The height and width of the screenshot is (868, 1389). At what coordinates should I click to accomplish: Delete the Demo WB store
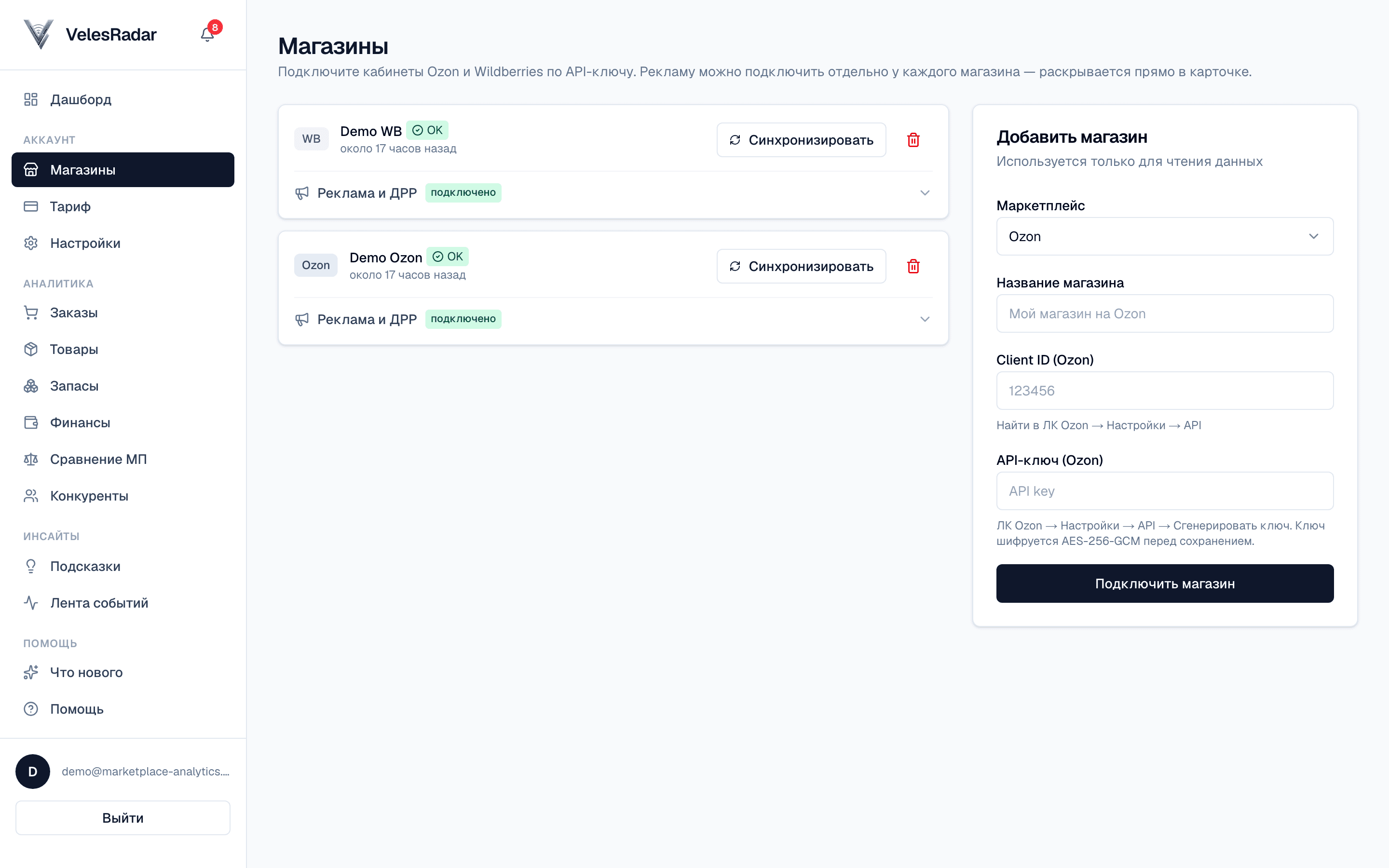913,140
